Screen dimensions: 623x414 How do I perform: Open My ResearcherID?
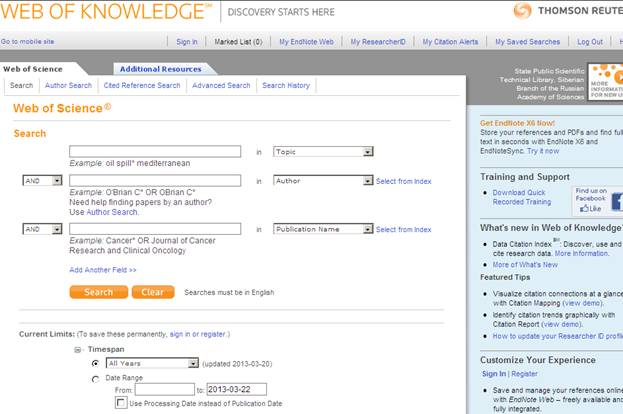[378, 42]
